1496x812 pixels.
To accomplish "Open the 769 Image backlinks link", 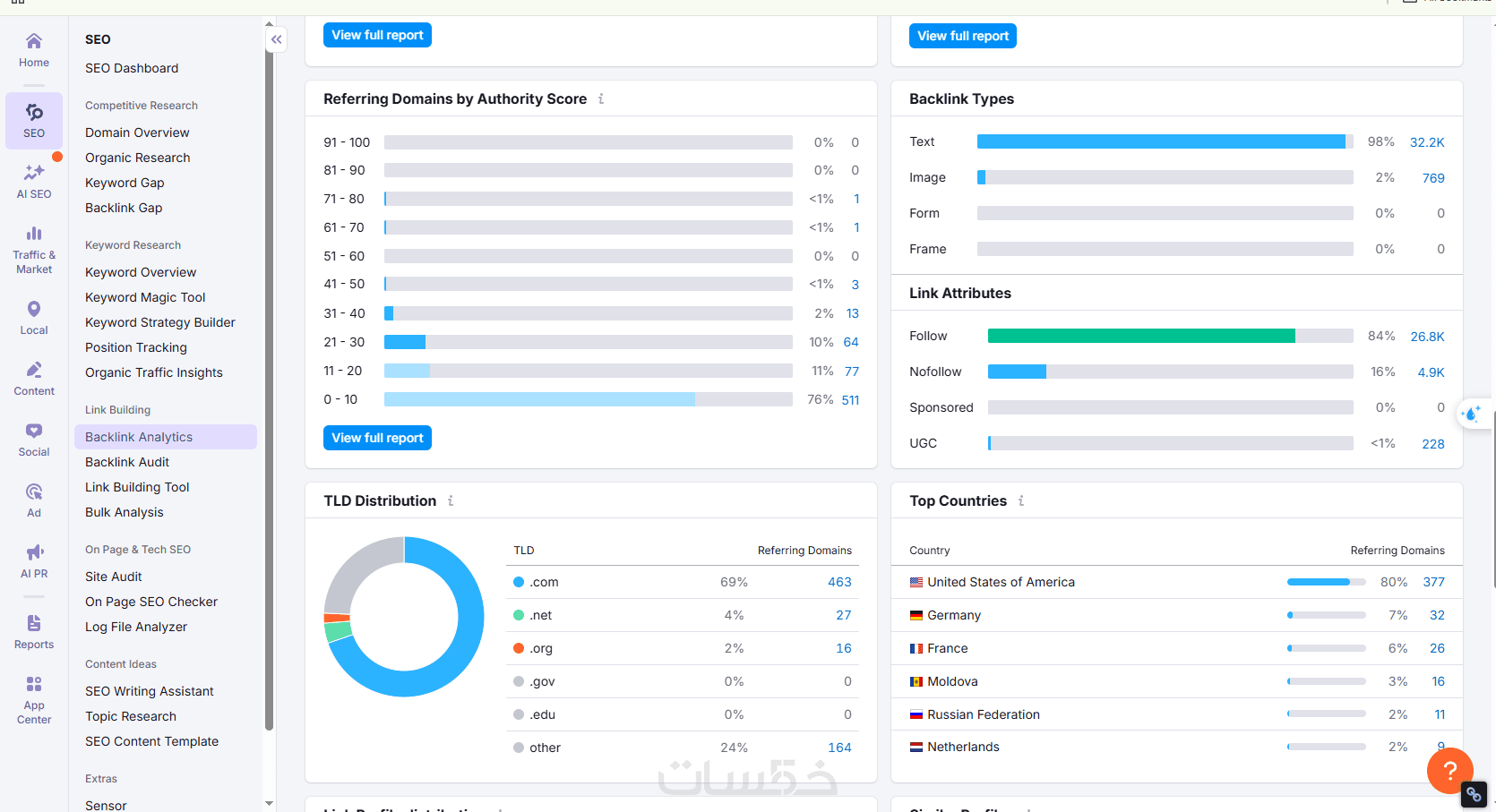I will (x=1433, y=178).
